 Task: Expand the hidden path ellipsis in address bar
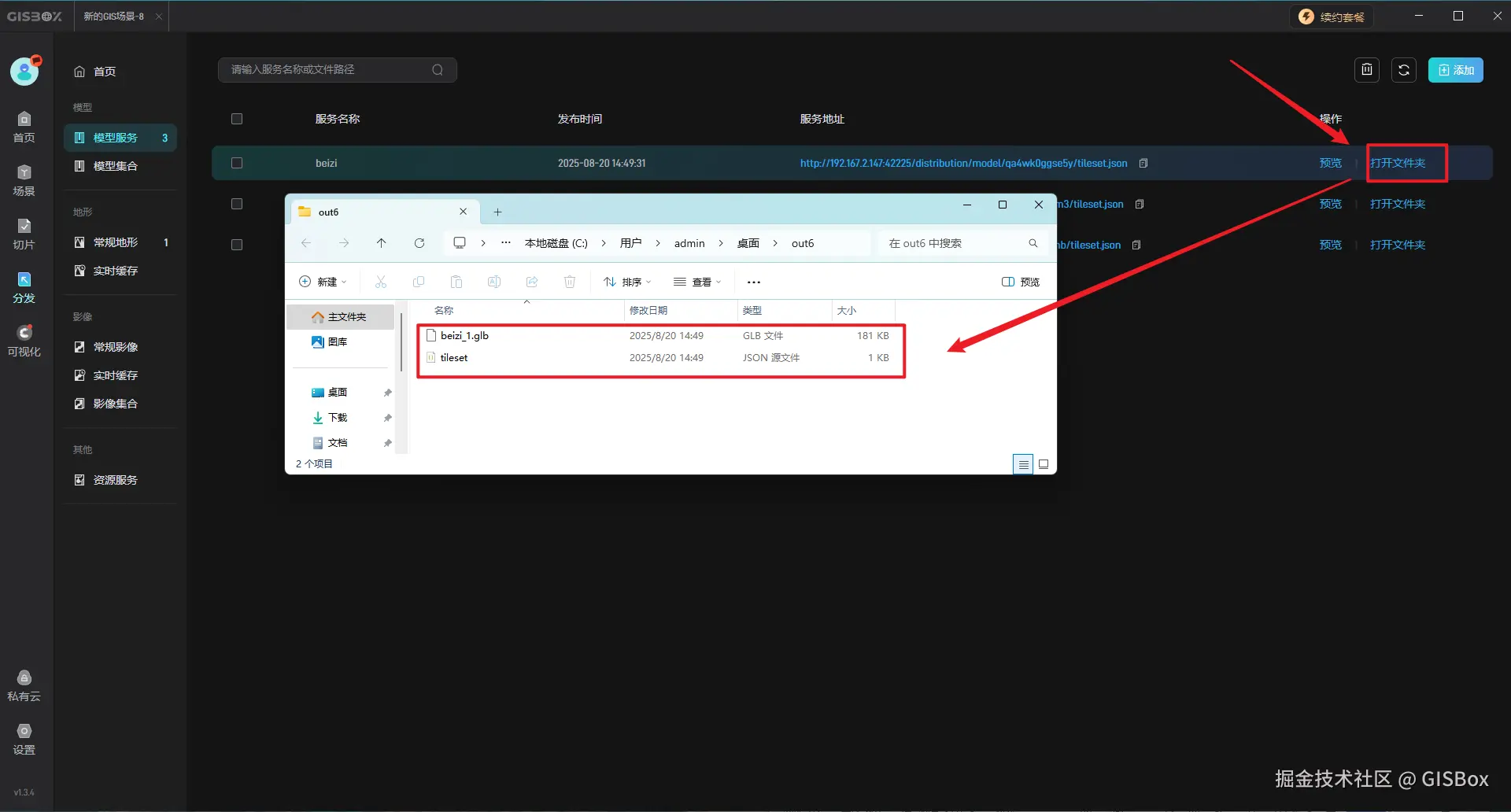pos(506,243)
